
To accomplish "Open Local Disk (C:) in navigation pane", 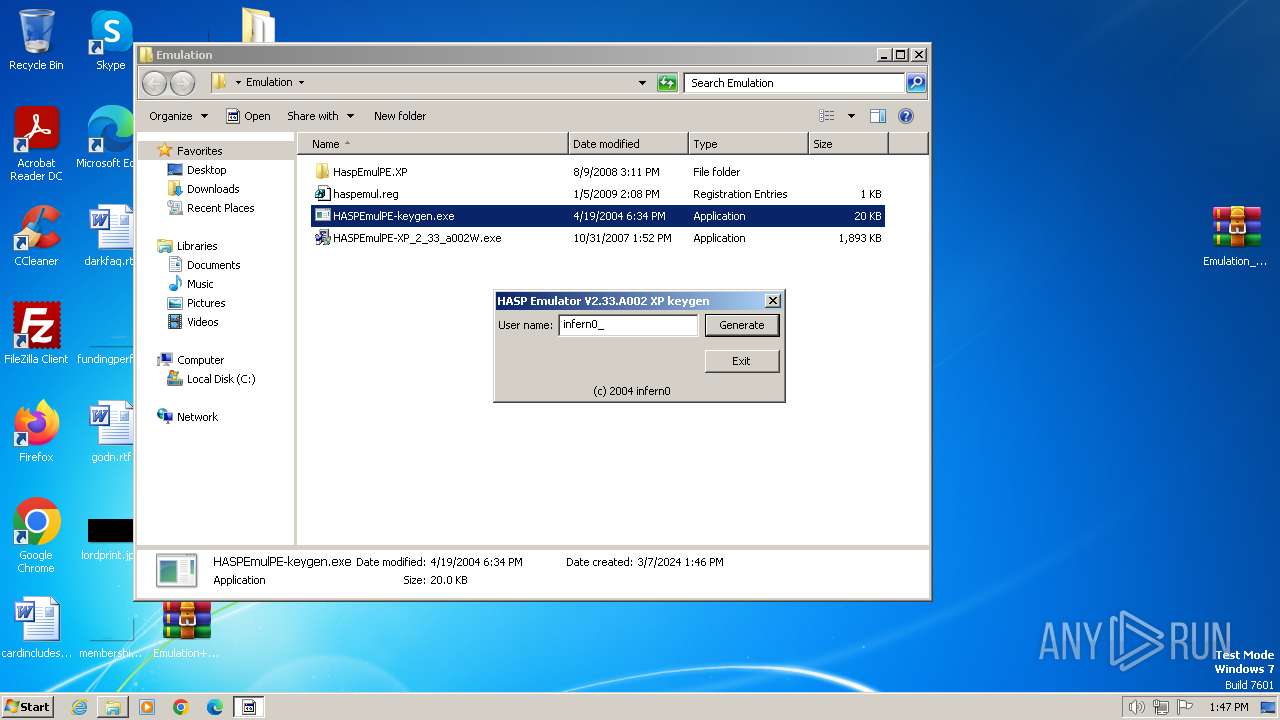I will tap(221, 379).
